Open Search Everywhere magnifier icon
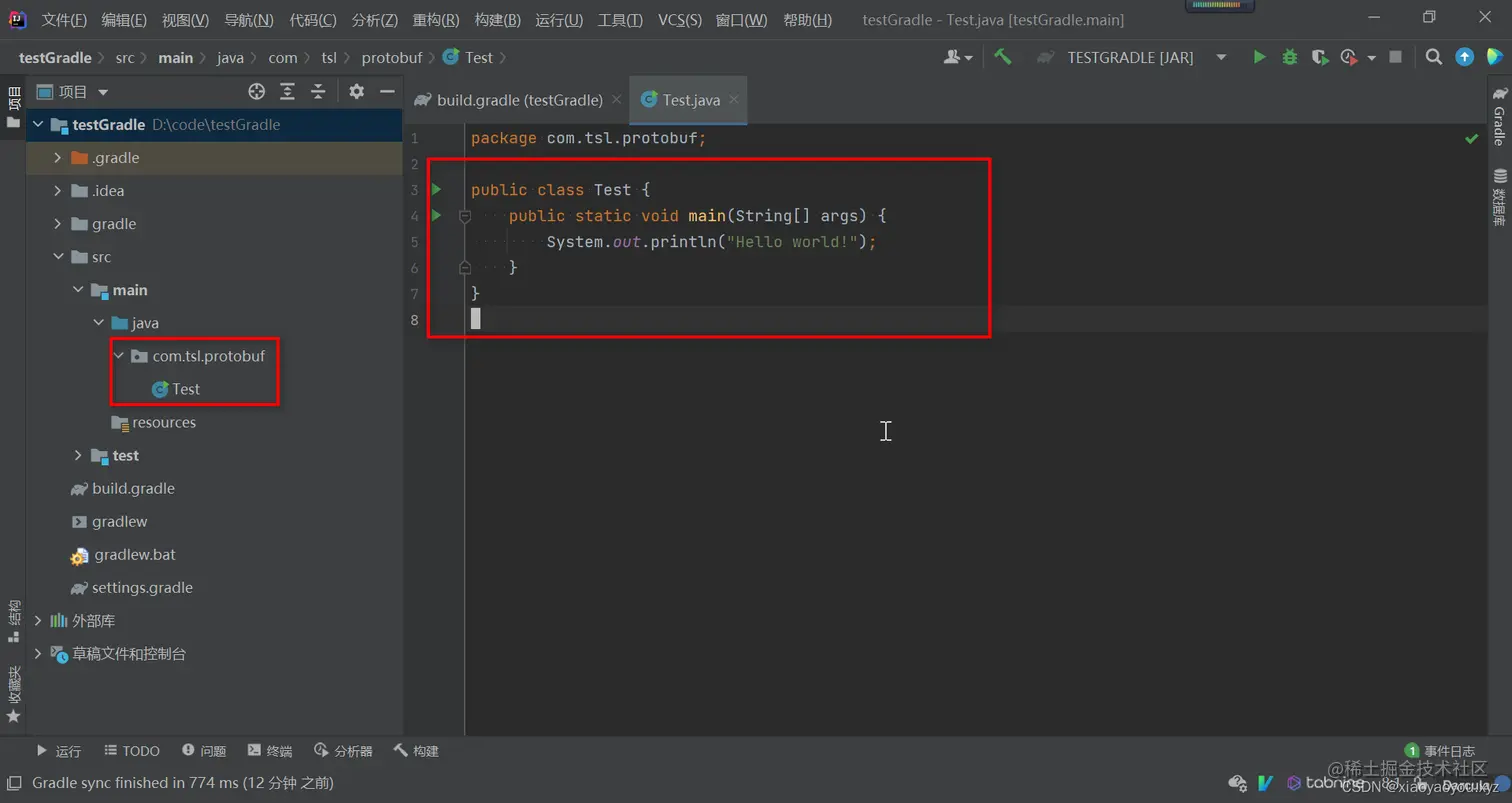This screenshot has width=1512, height=803. point(1434,57)
